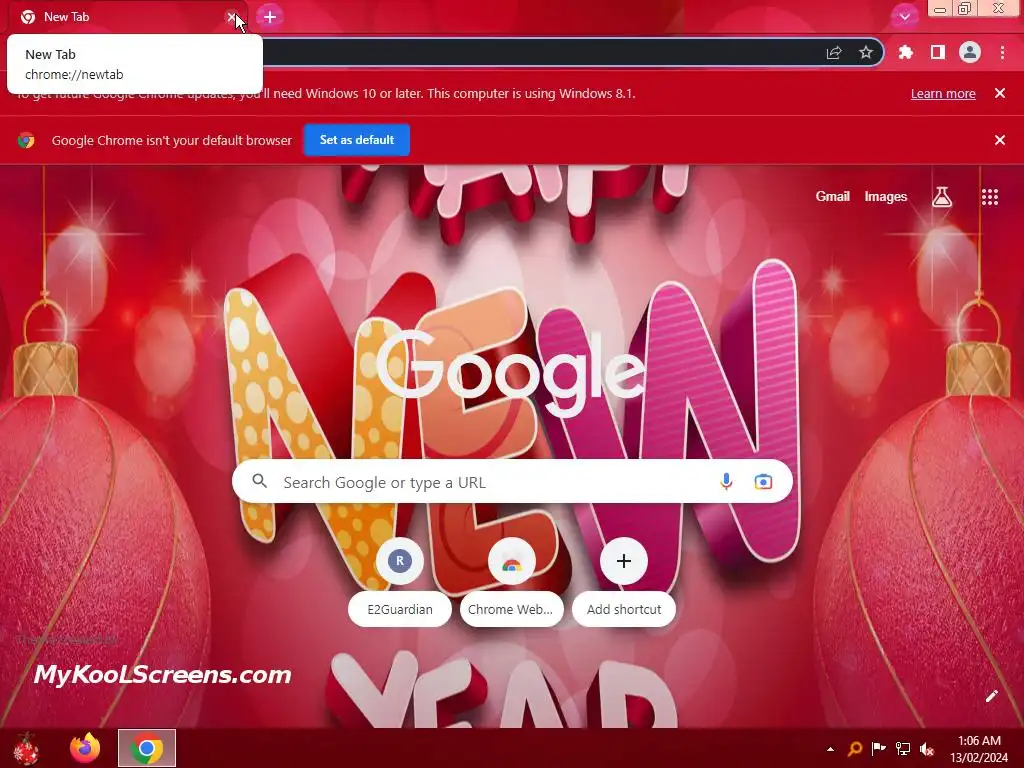Open the E2Guardian shortcut

tap(400, 583)
